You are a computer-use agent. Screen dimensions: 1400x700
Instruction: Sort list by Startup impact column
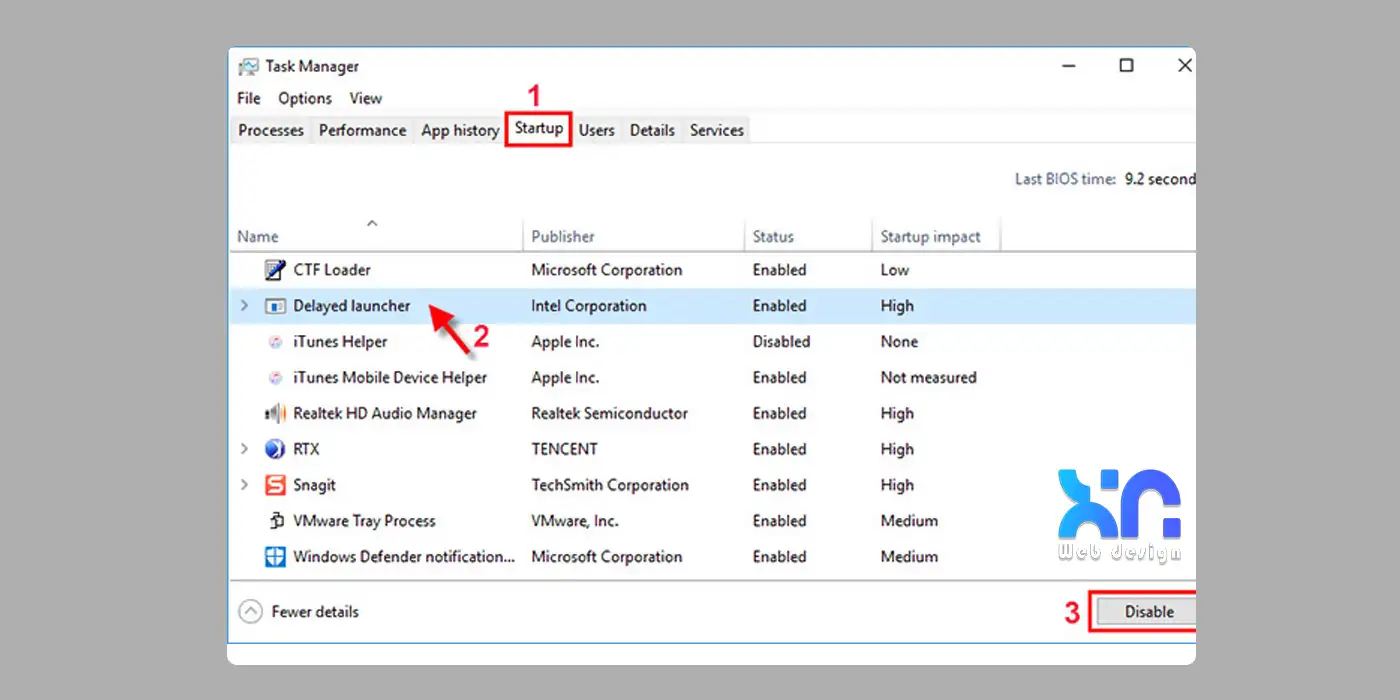point(930,237)
